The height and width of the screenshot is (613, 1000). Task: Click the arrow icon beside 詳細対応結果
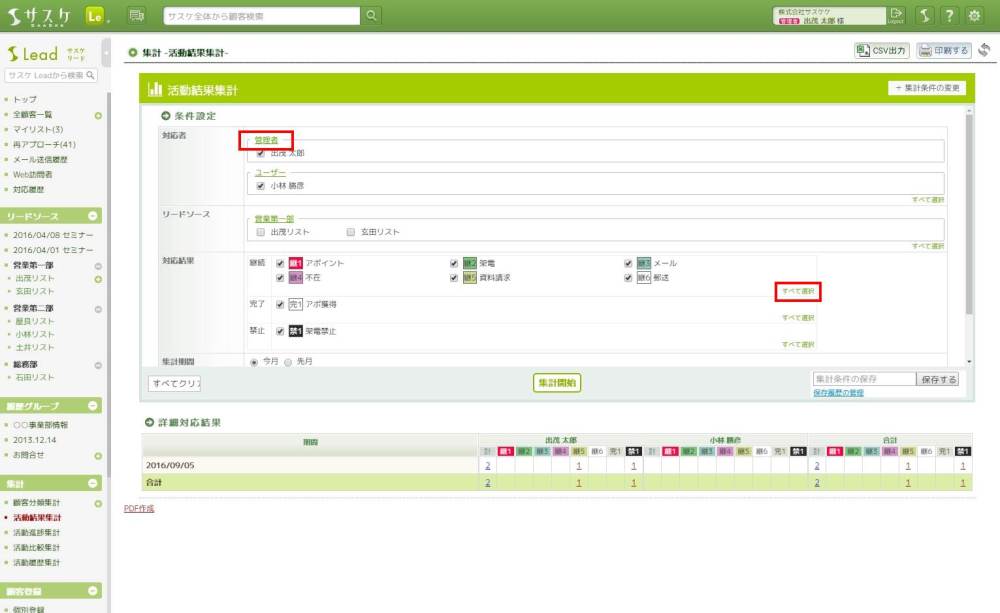pos(149,422)
